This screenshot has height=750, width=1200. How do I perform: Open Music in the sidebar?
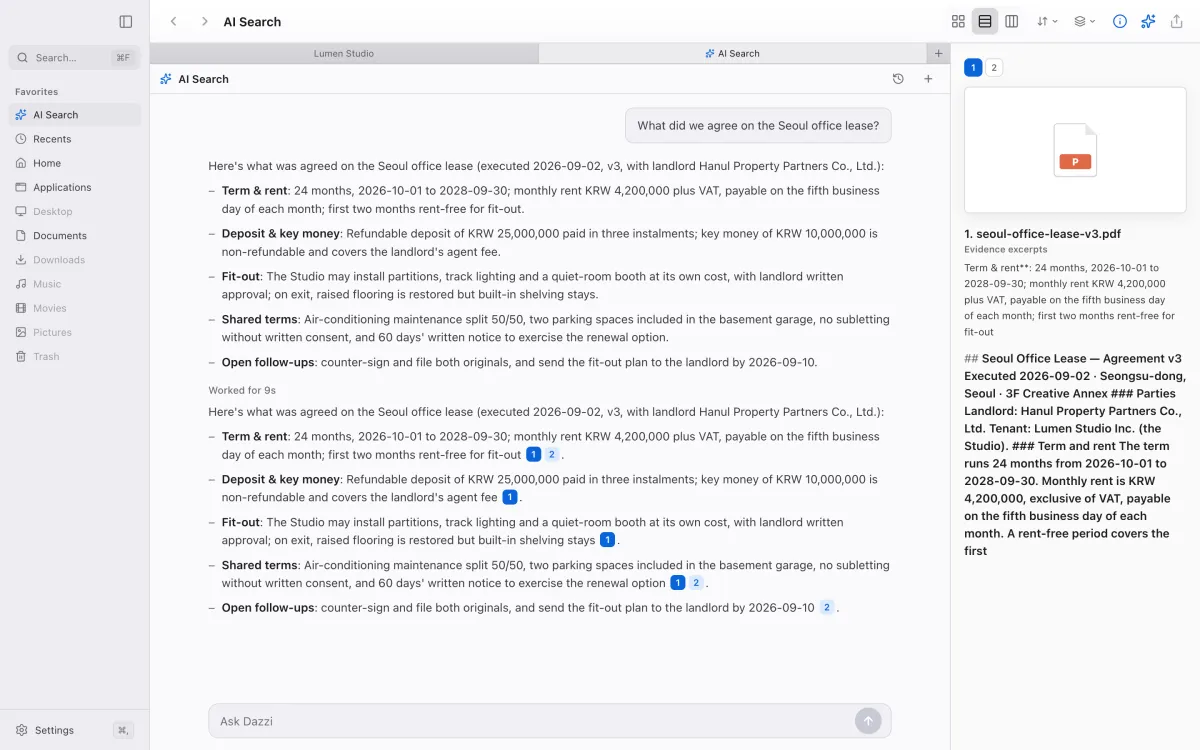75,284
